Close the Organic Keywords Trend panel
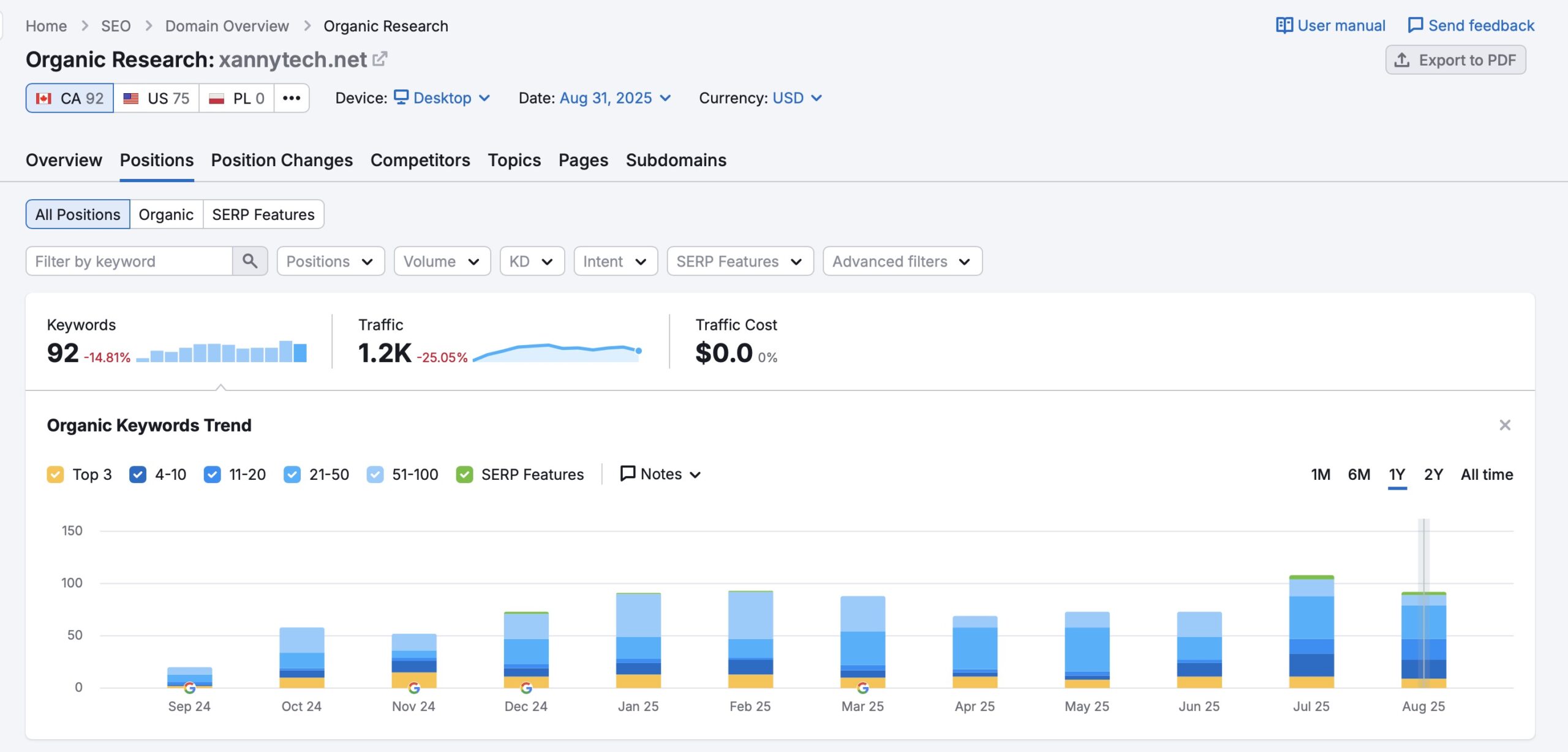This screenshot has width=1568, height=752. 1504,425
